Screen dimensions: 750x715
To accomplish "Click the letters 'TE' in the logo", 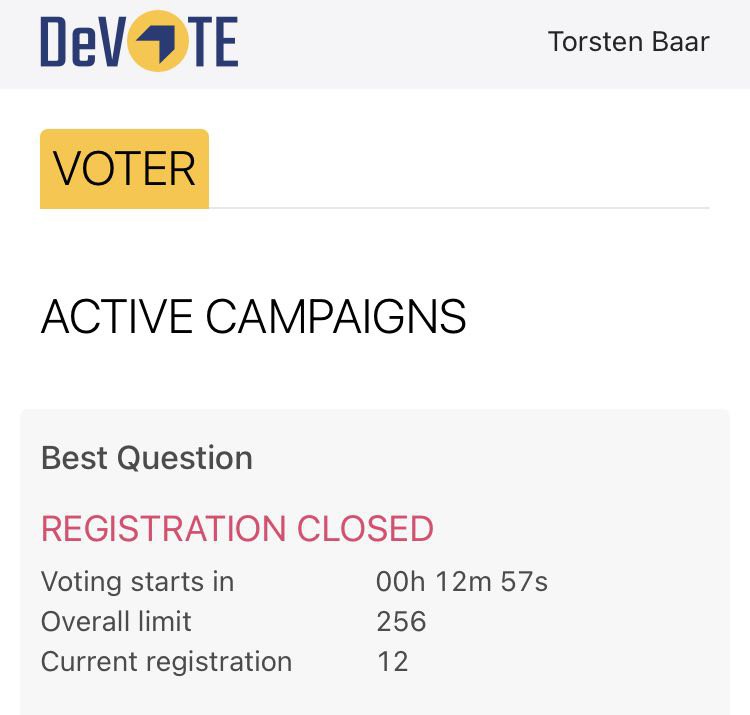I will pyautogui.click(x=213, y=42).
